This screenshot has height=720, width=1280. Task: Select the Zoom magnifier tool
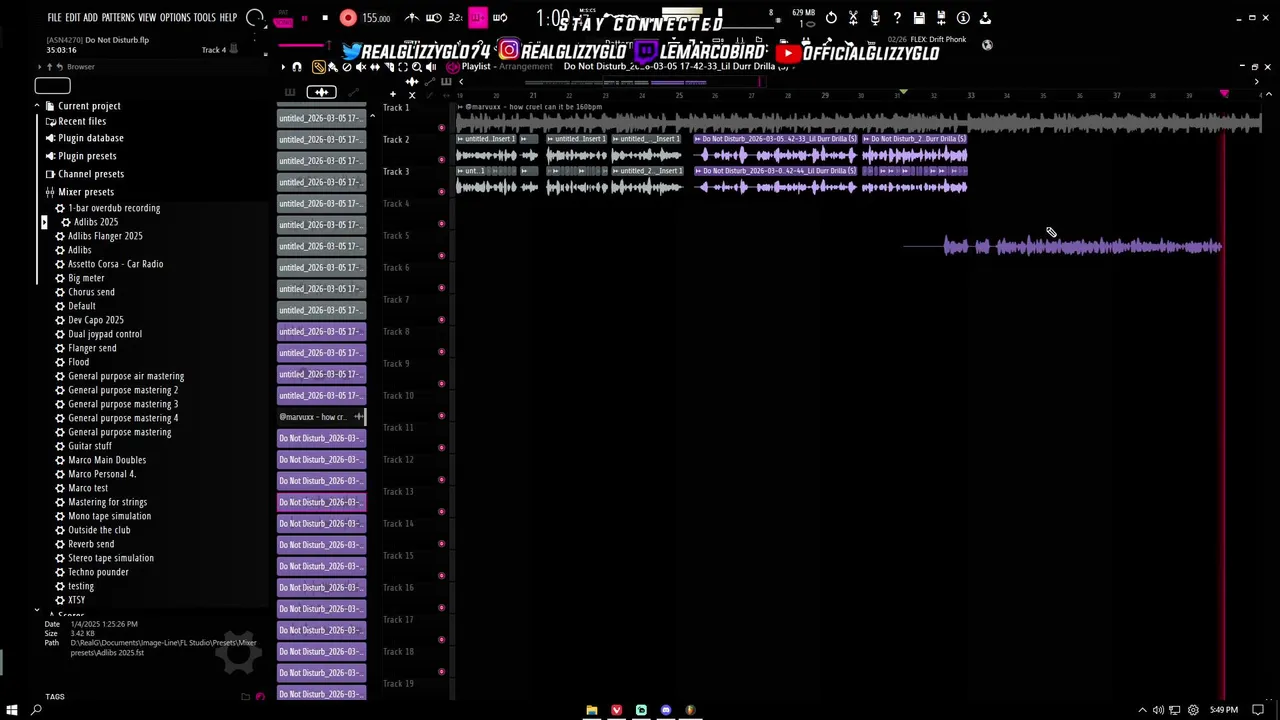click(417, 67)
